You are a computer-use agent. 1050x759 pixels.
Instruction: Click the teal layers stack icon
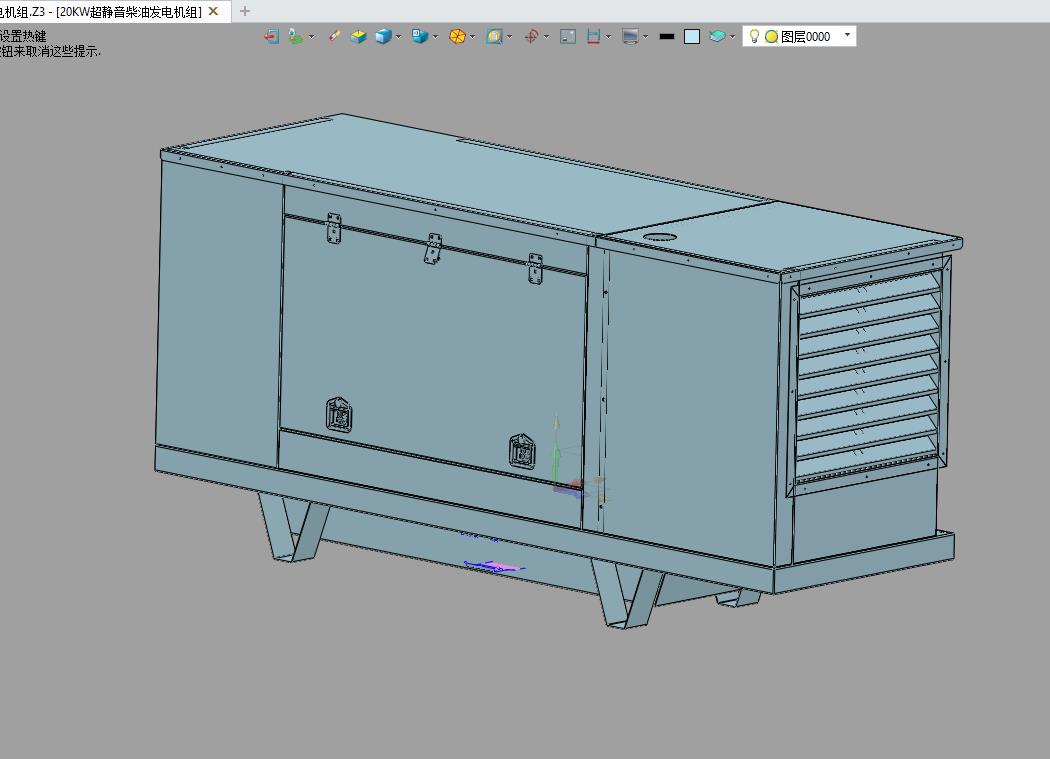(717, 36)
